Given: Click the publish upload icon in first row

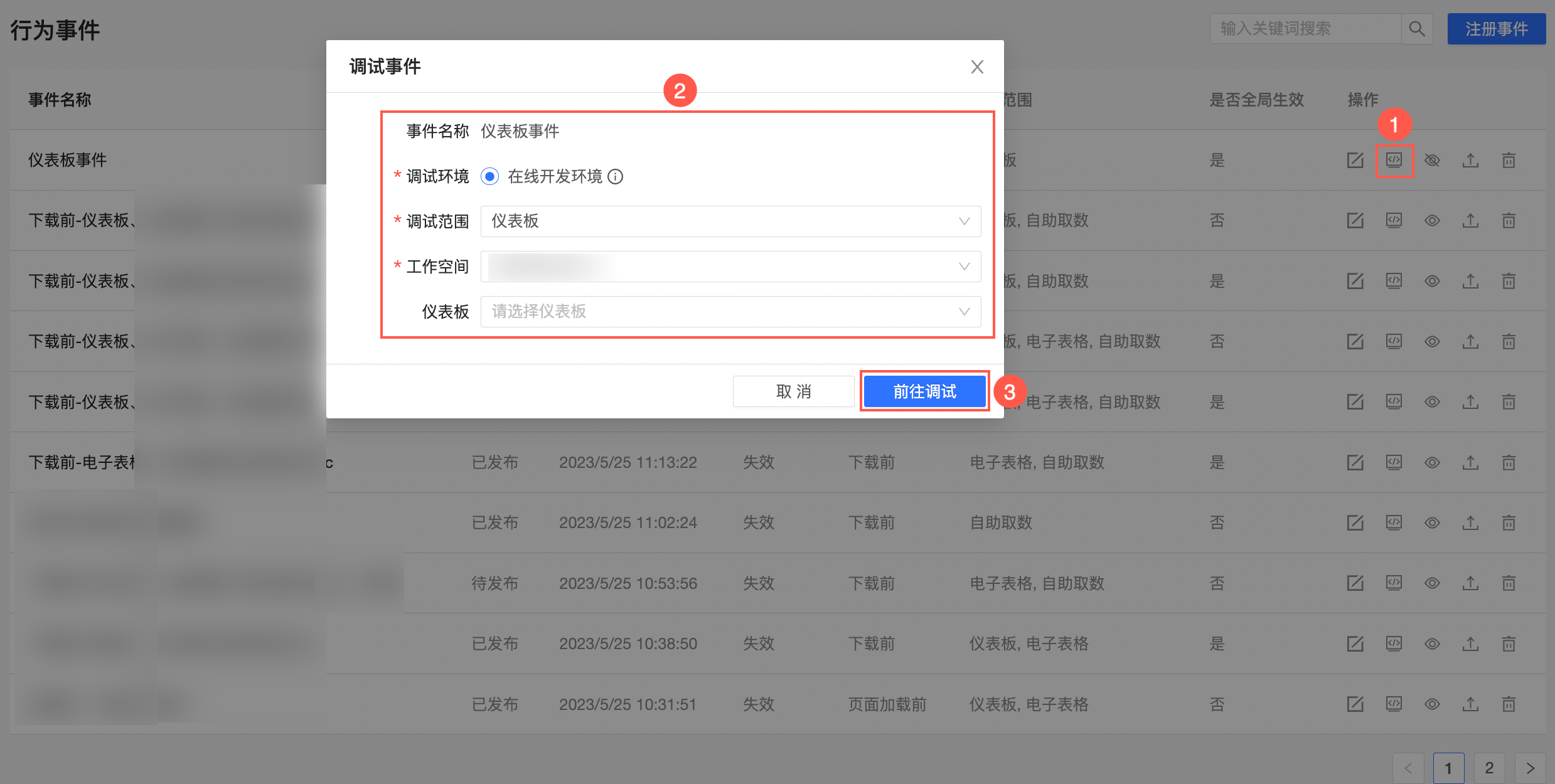Looking at the screenshot, I should point(1470,161).
